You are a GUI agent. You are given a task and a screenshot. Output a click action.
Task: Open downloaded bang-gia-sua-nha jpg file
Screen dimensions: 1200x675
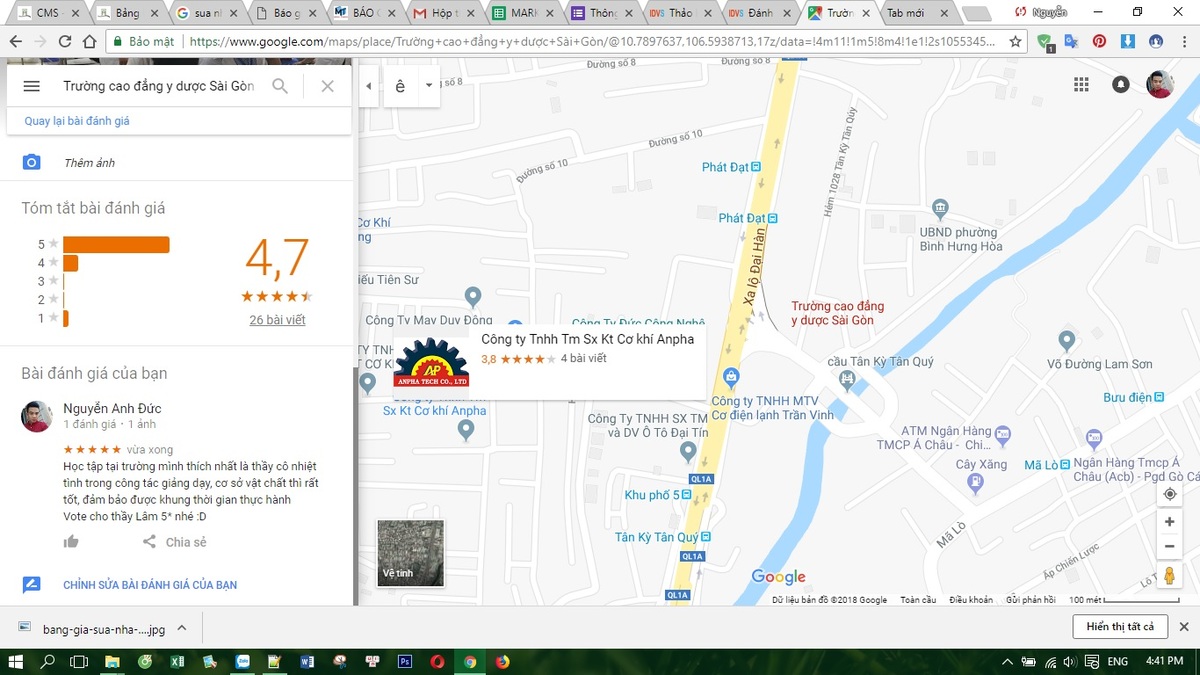(90, 629)
